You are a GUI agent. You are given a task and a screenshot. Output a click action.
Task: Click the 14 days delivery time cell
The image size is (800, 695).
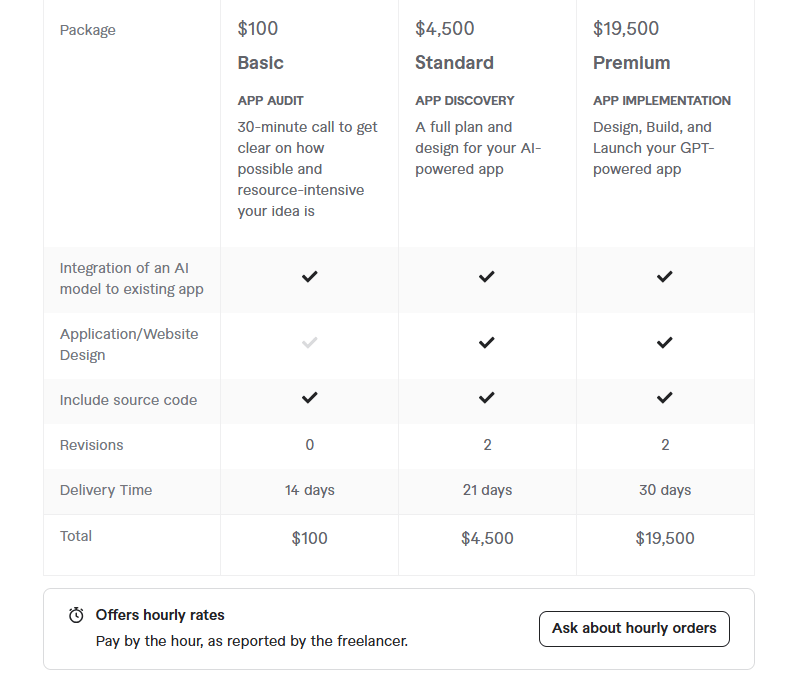click(x=310, y=490)
